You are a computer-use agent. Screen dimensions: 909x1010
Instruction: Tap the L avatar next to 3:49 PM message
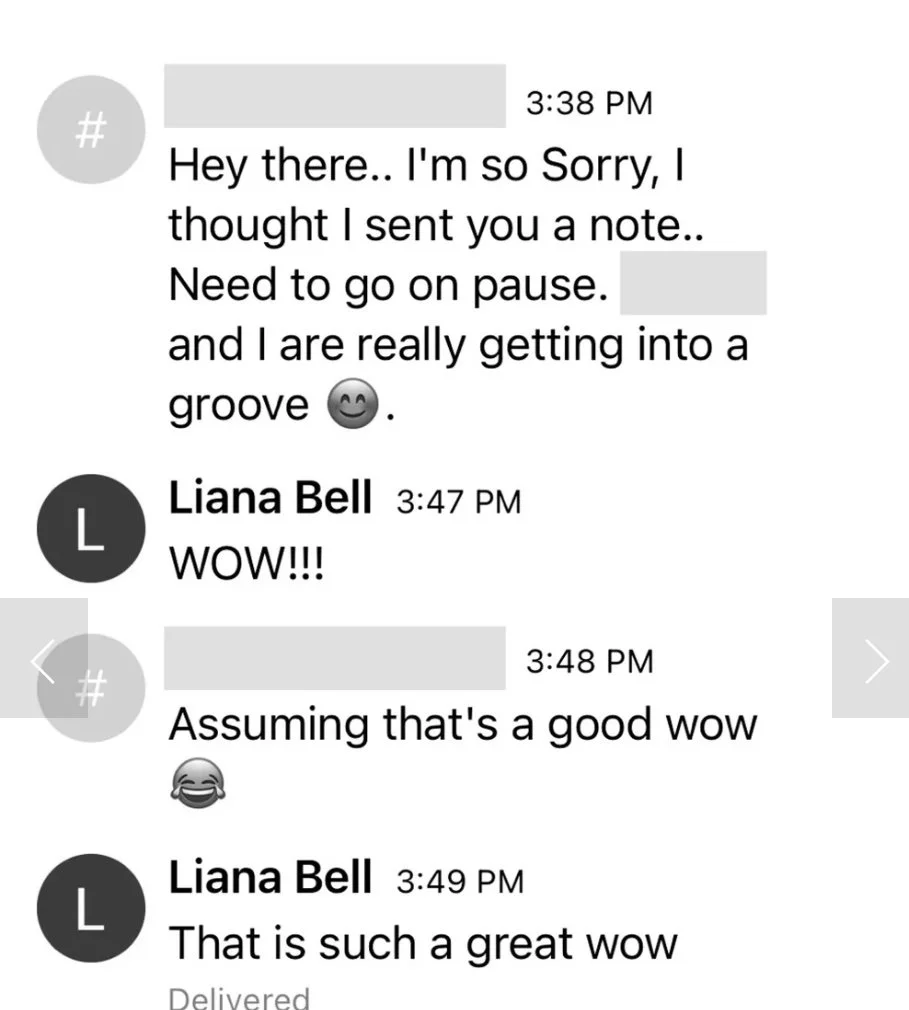click(91, 908)
